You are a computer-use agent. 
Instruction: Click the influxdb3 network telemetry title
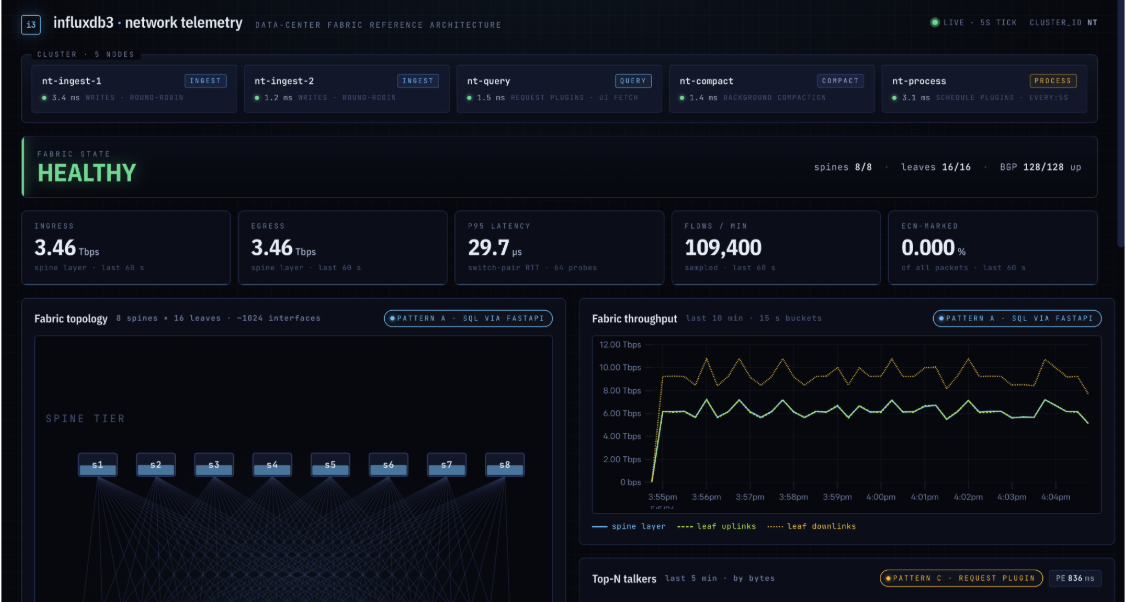[148, 23]
